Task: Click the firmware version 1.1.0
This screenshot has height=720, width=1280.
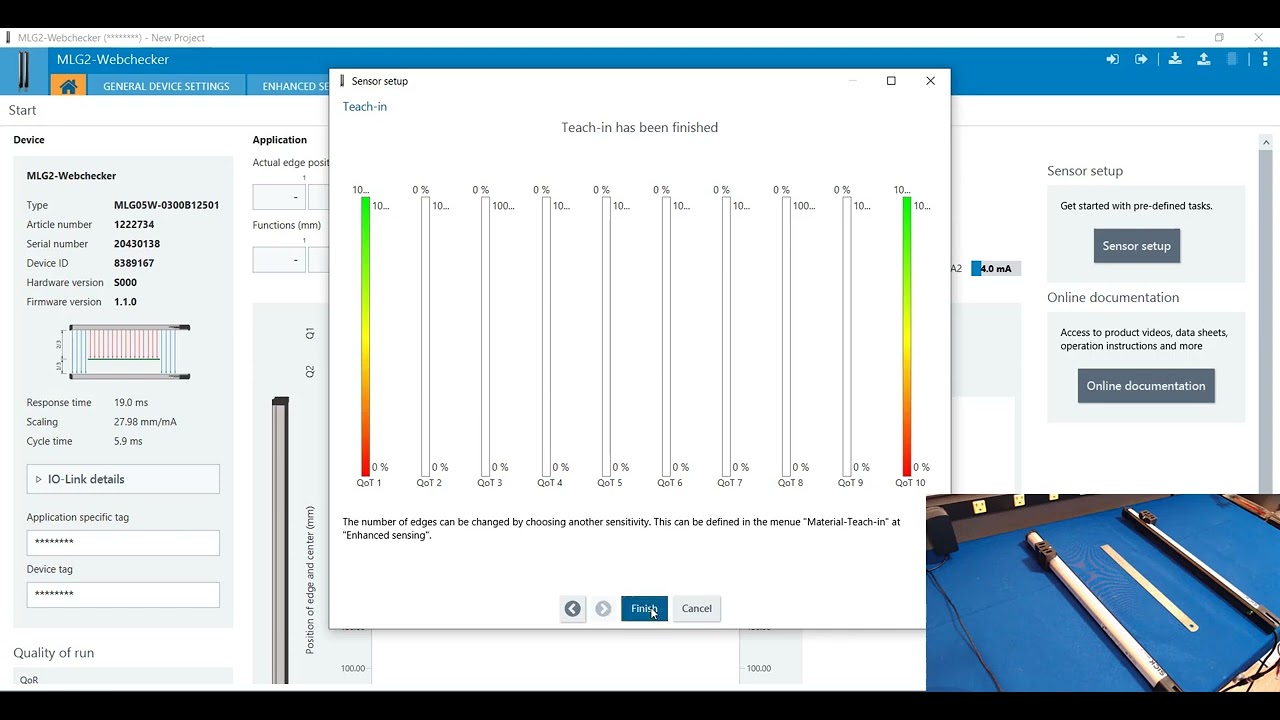Action: click(125, 302)
